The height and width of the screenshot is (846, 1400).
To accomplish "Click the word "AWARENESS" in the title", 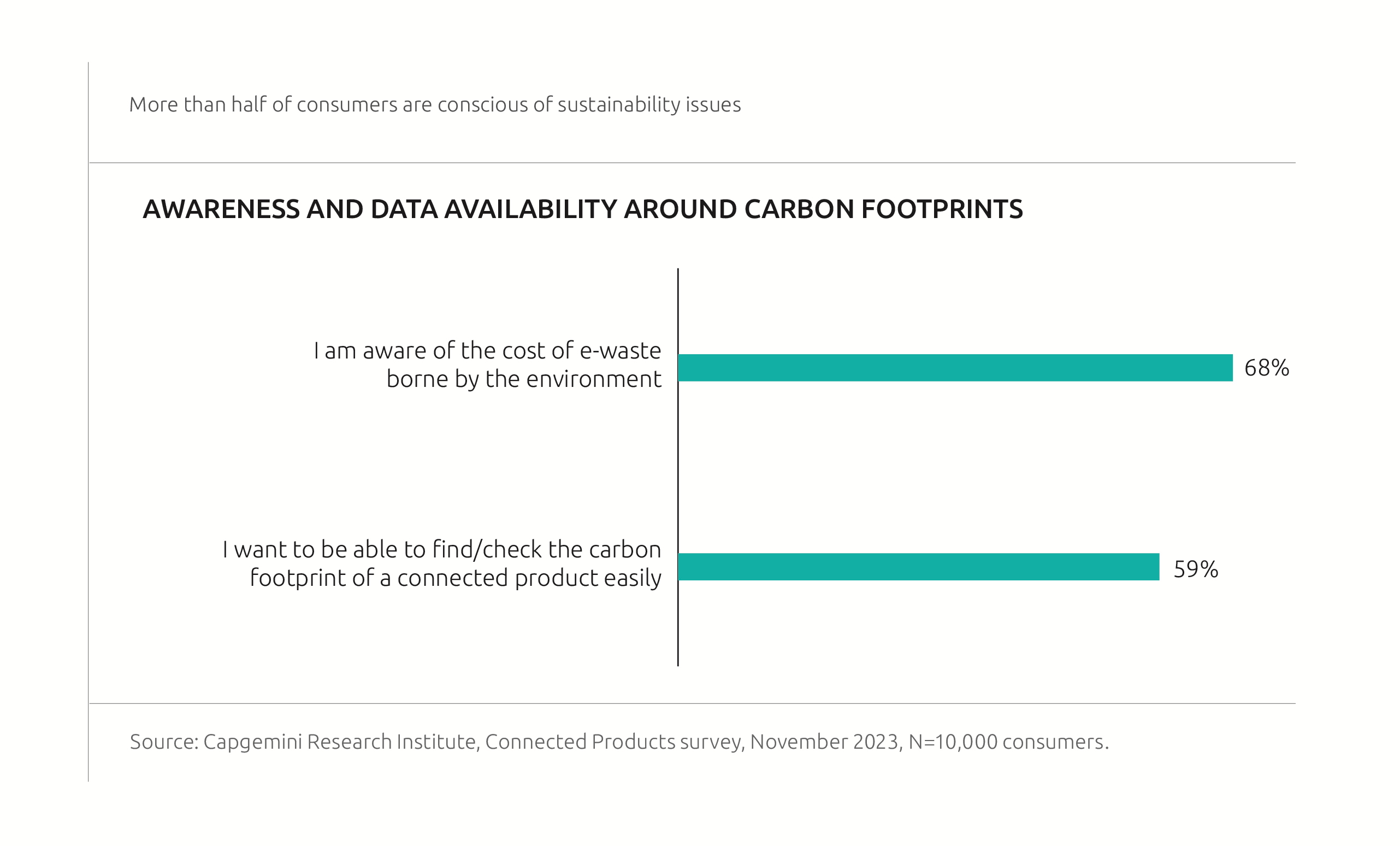I will [x=221, y=209].
